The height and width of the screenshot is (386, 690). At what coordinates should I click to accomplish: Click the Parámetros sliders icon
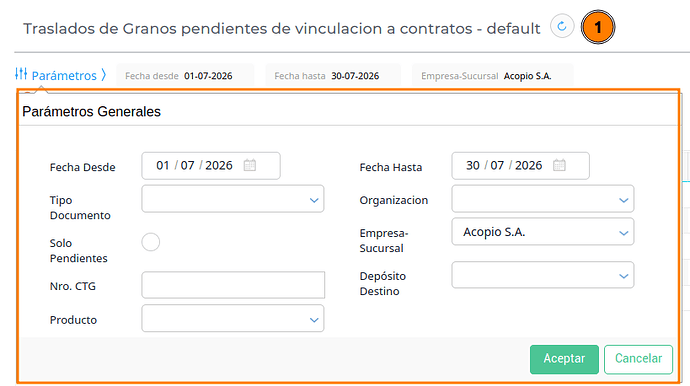(x=21, y=74)
